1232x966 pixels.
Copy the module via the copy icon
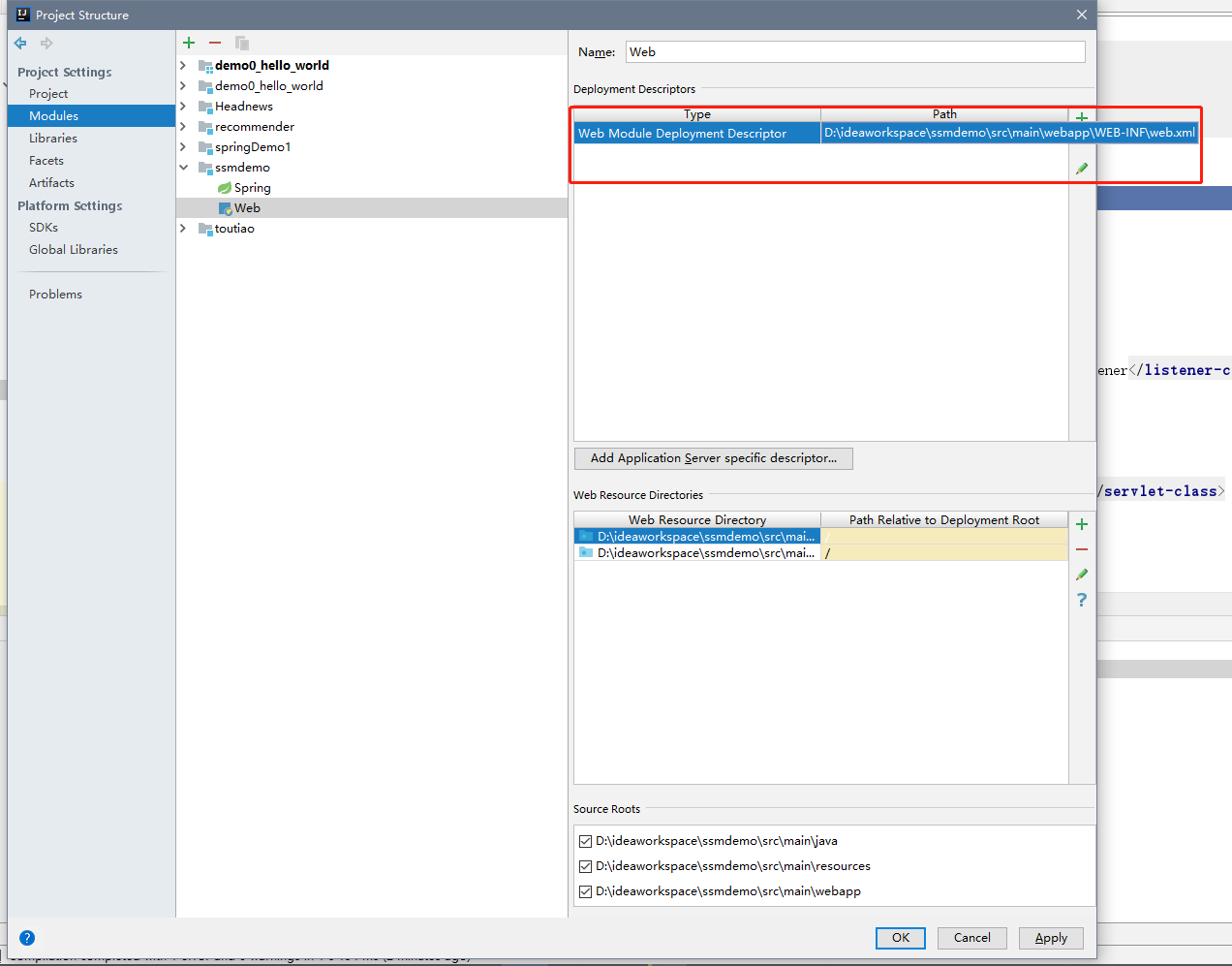(x=240, y=42)
